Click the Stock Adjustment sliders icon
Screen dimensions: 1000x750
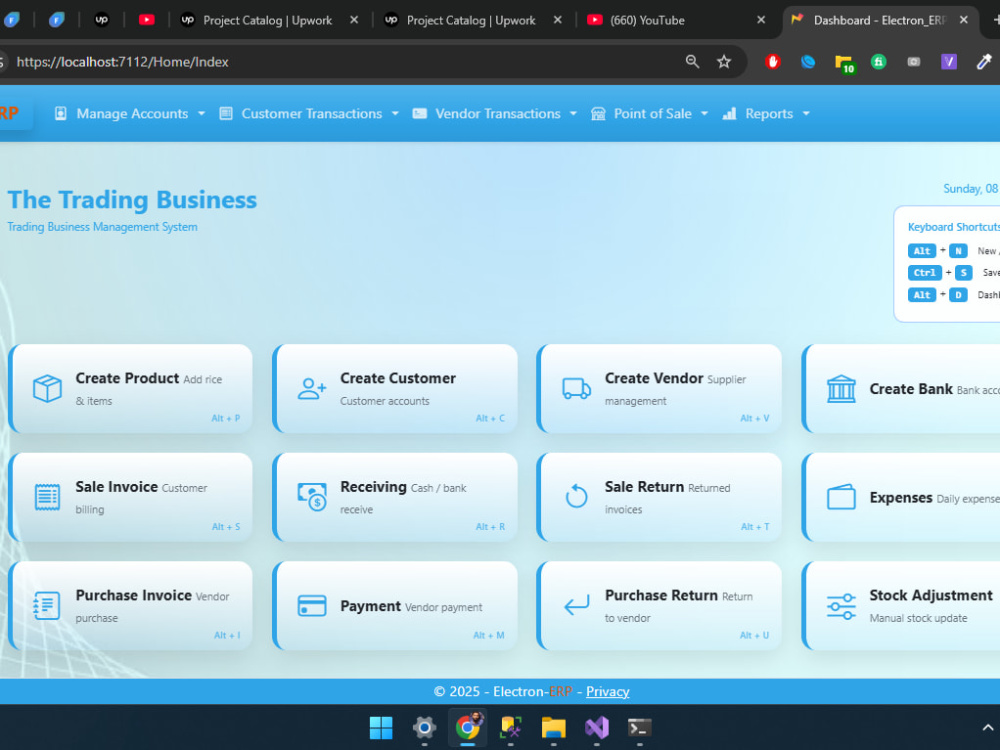(841, 606)
